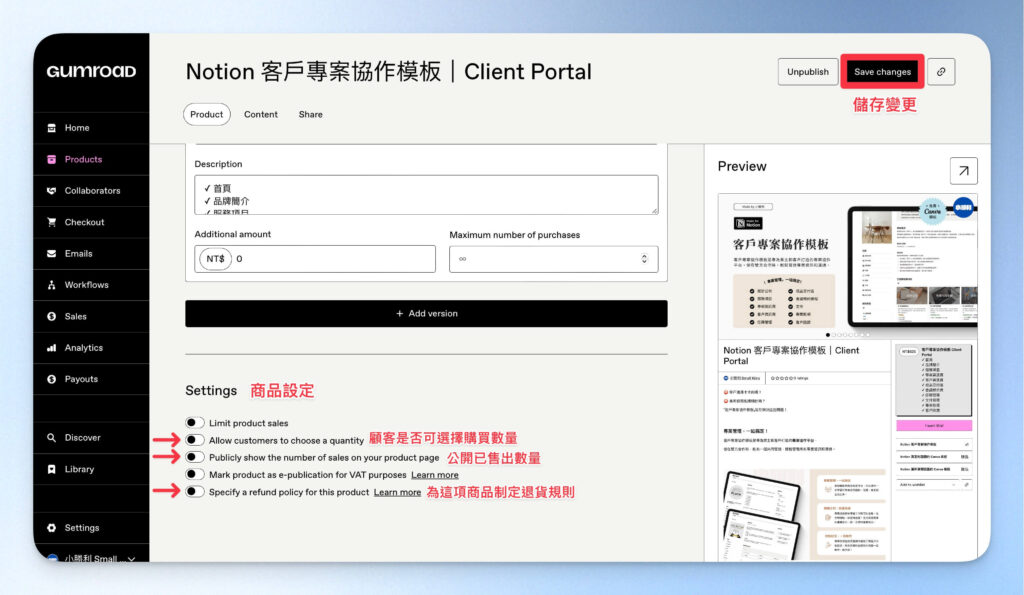This screenshot has height=595, width=1024.
Task: Click the Save changes button
Action: coord(882,72)
